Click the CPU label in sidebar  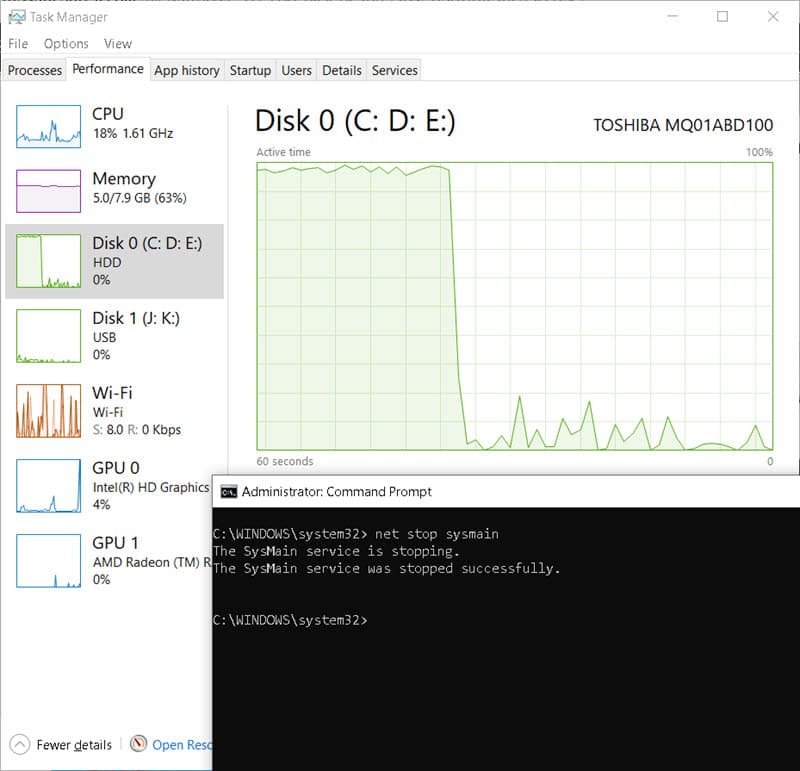pos(108,114)
